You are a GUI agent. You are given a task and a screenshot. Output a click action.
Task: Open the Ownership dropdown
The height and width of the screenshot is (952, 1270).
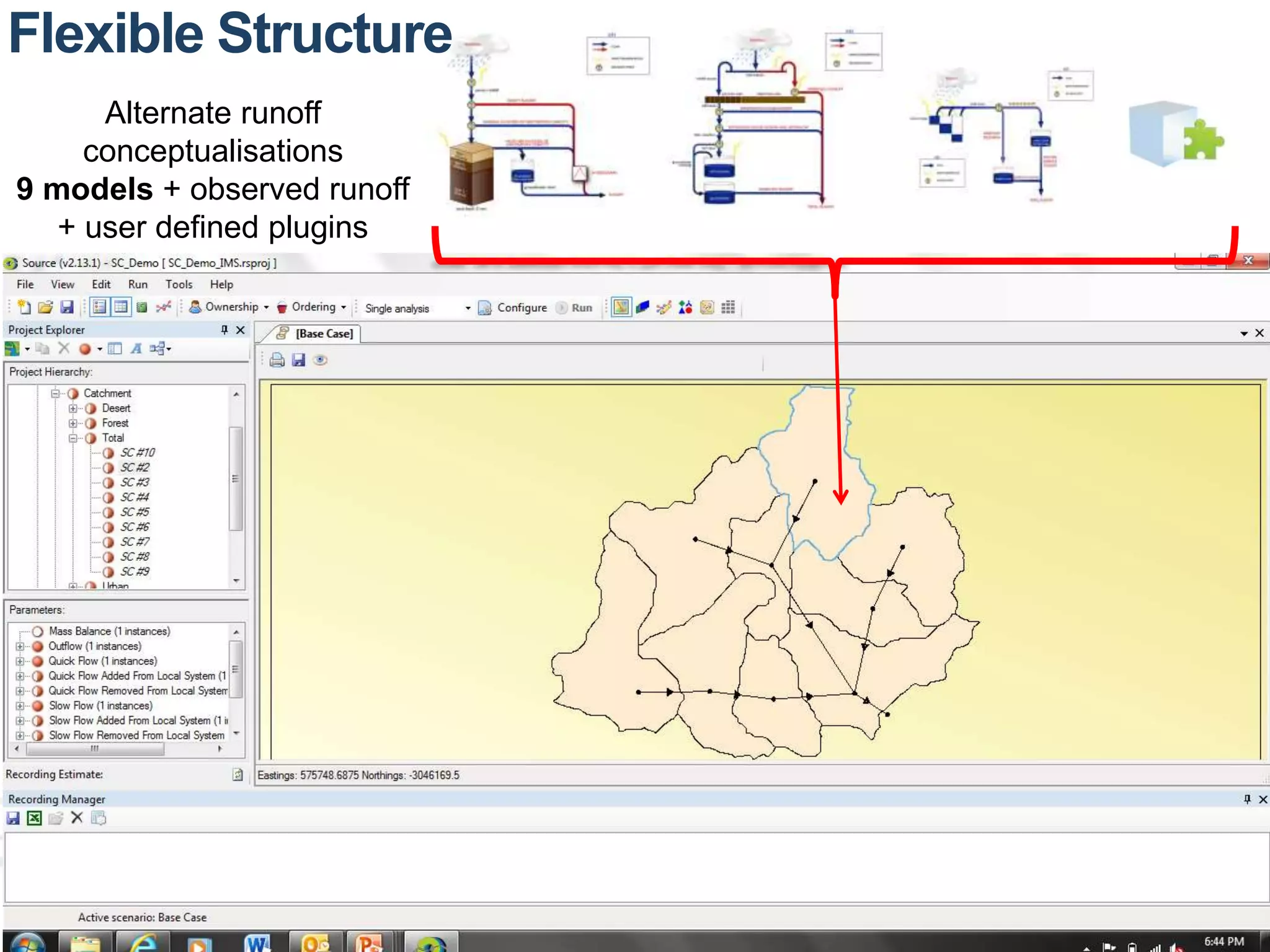229,307
